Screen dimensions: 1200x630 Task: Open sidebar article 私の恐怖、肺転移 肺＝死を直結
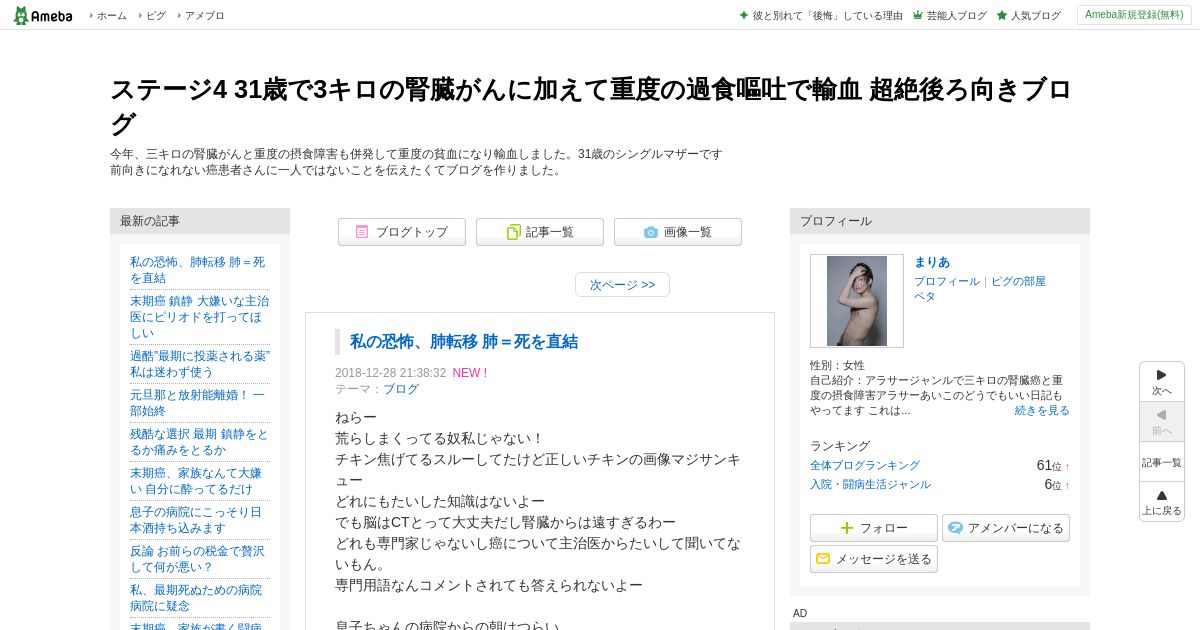(199, 270)
